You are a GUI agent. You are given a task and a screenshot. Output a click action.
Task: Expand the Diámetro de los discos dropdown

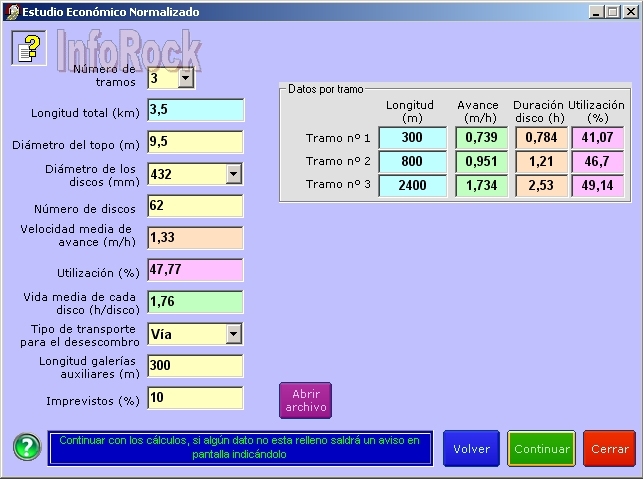coord(233,174)
